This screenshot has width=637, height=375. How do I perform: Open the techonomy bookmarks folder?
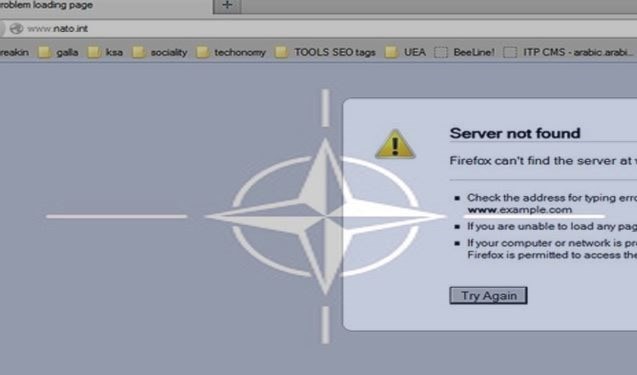pos(231,52)
